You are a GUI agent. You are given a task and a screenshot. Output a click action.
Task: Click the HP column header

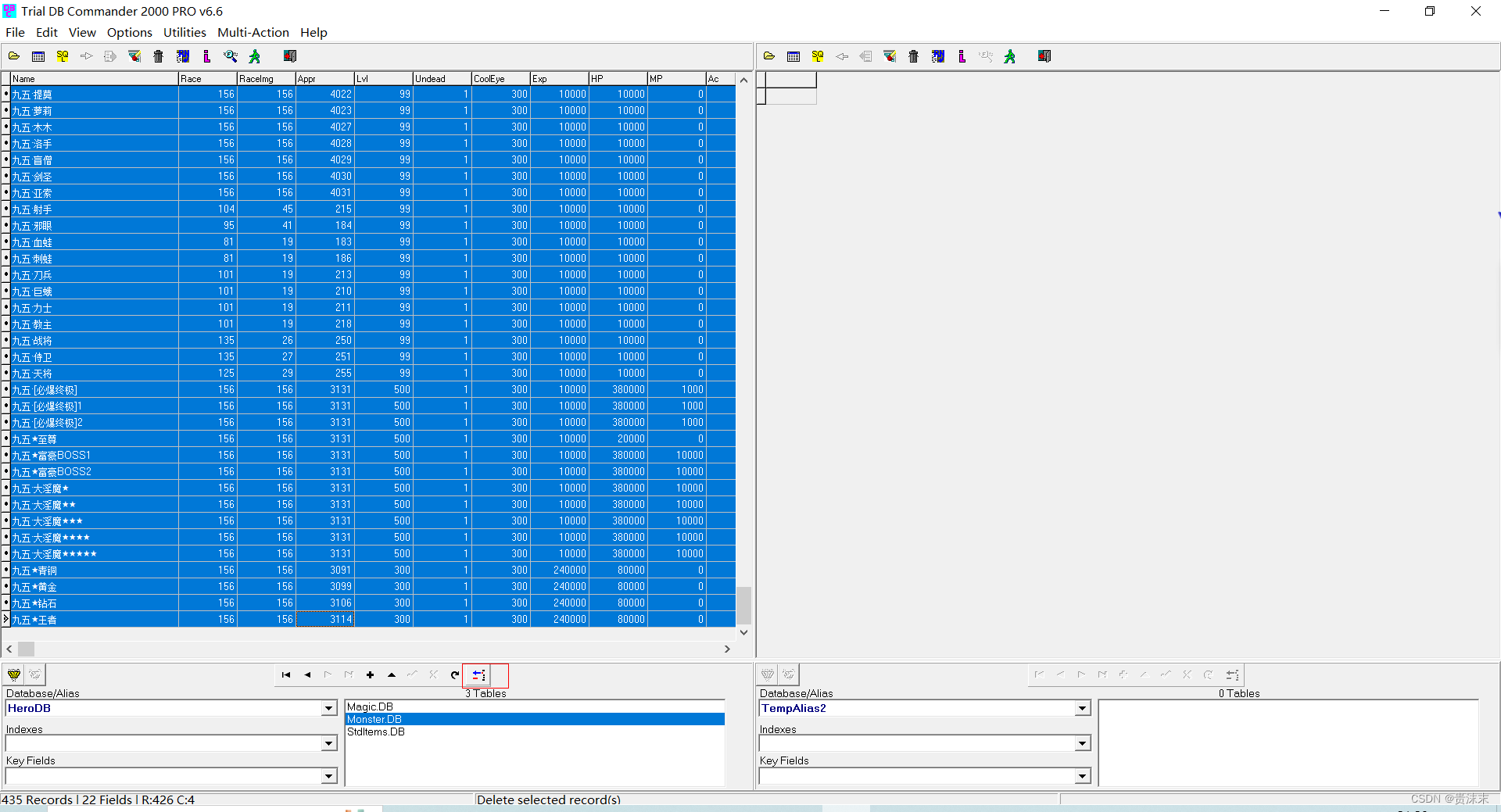point(618,79)
